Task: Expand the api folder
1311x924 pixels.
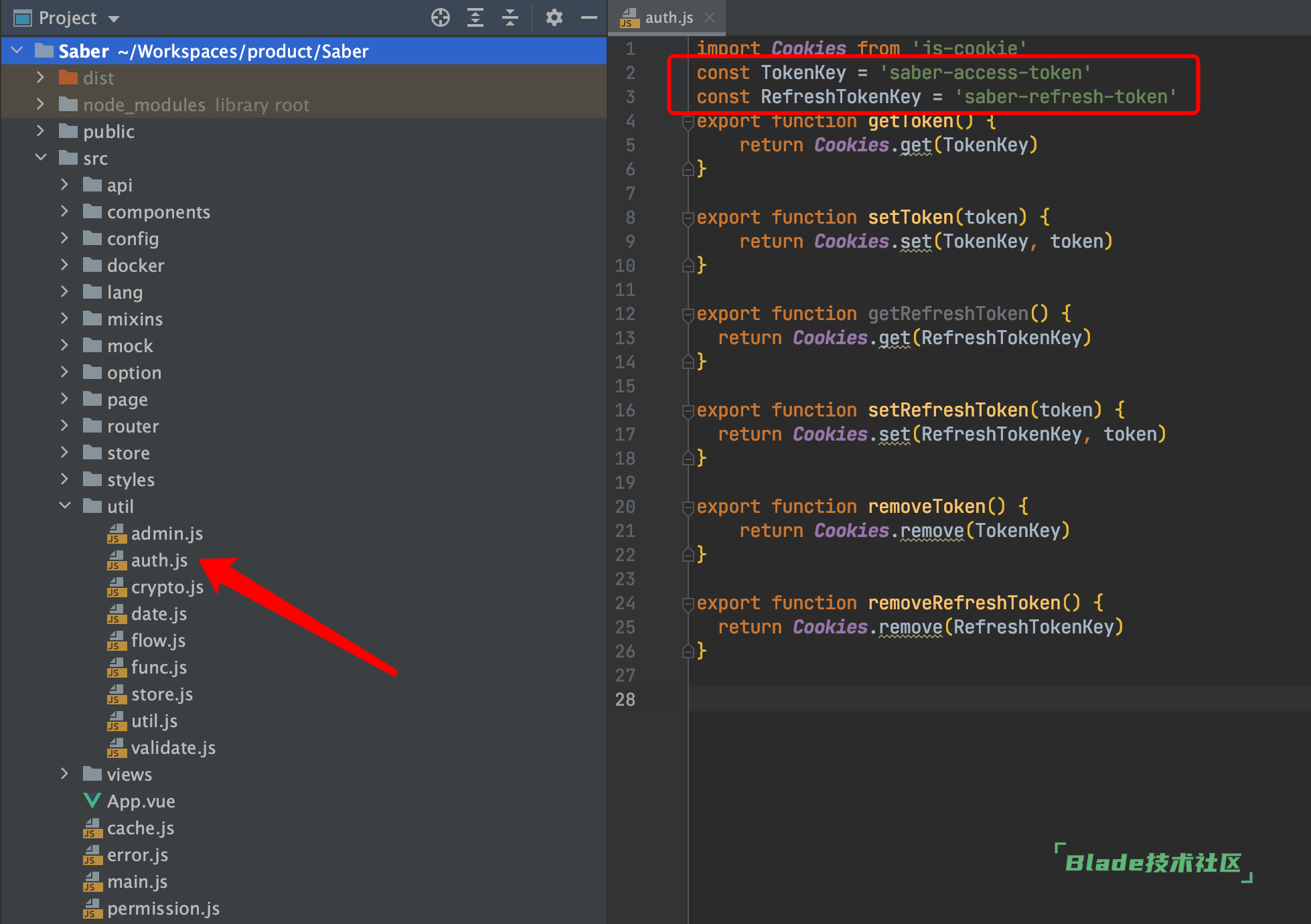Action: pyautogui.click(x=64, y=185)
